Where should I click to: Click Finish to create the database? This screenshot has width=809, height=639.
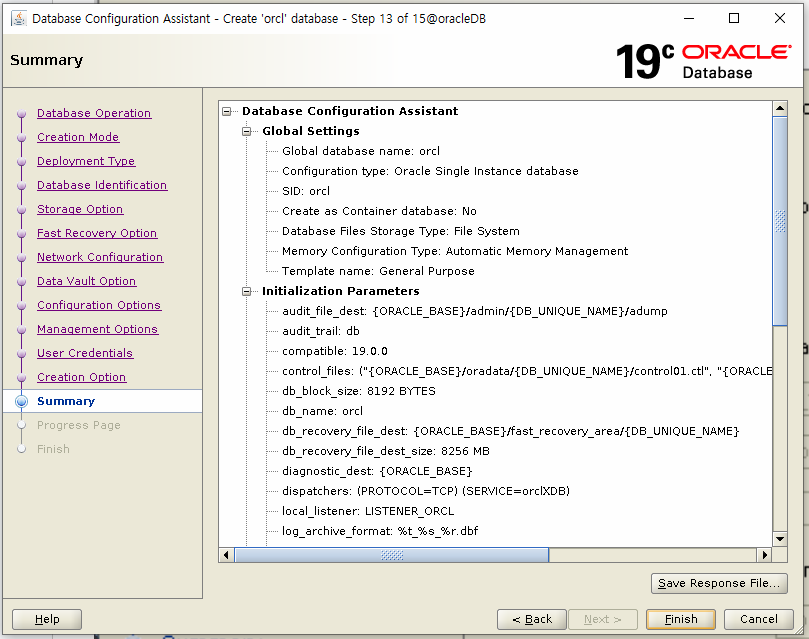(x=681, y=619)
